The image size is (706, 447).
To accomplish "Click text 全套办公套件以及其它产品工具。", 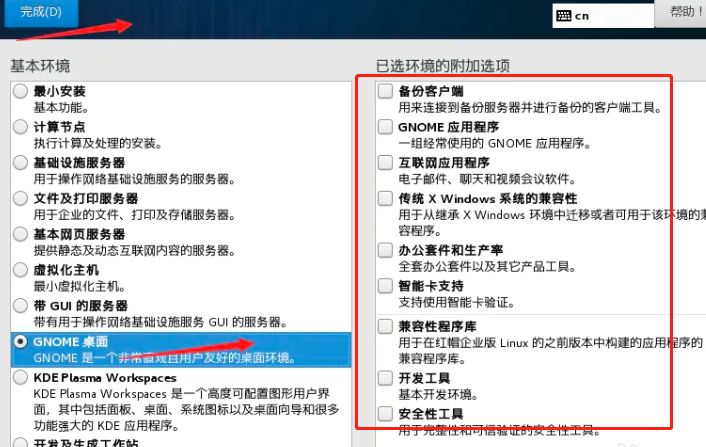I will click(x=488, y=267).
